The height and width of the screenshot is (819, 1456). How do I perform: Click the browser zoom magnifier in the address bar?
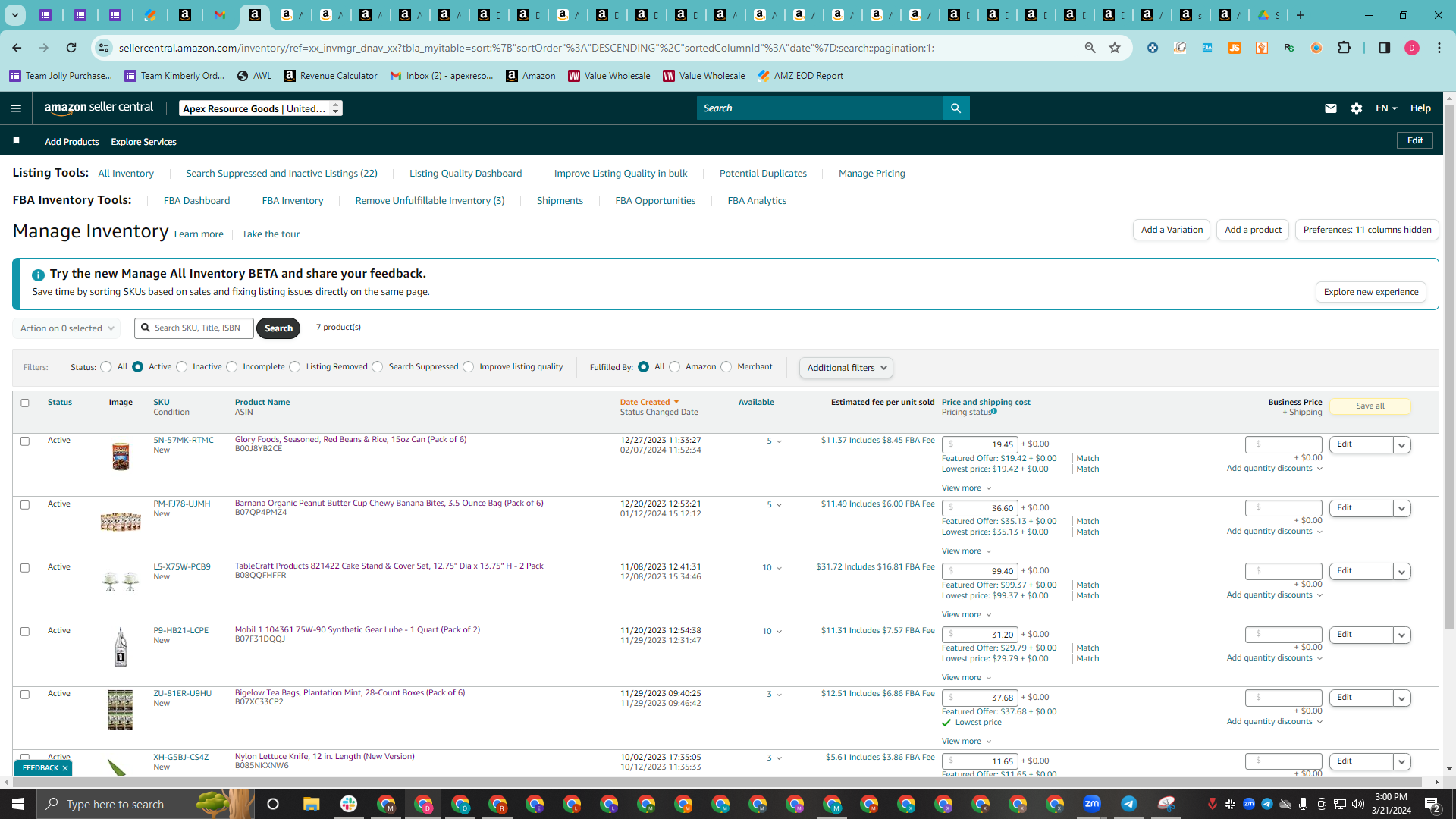(x=1090, y=48)
